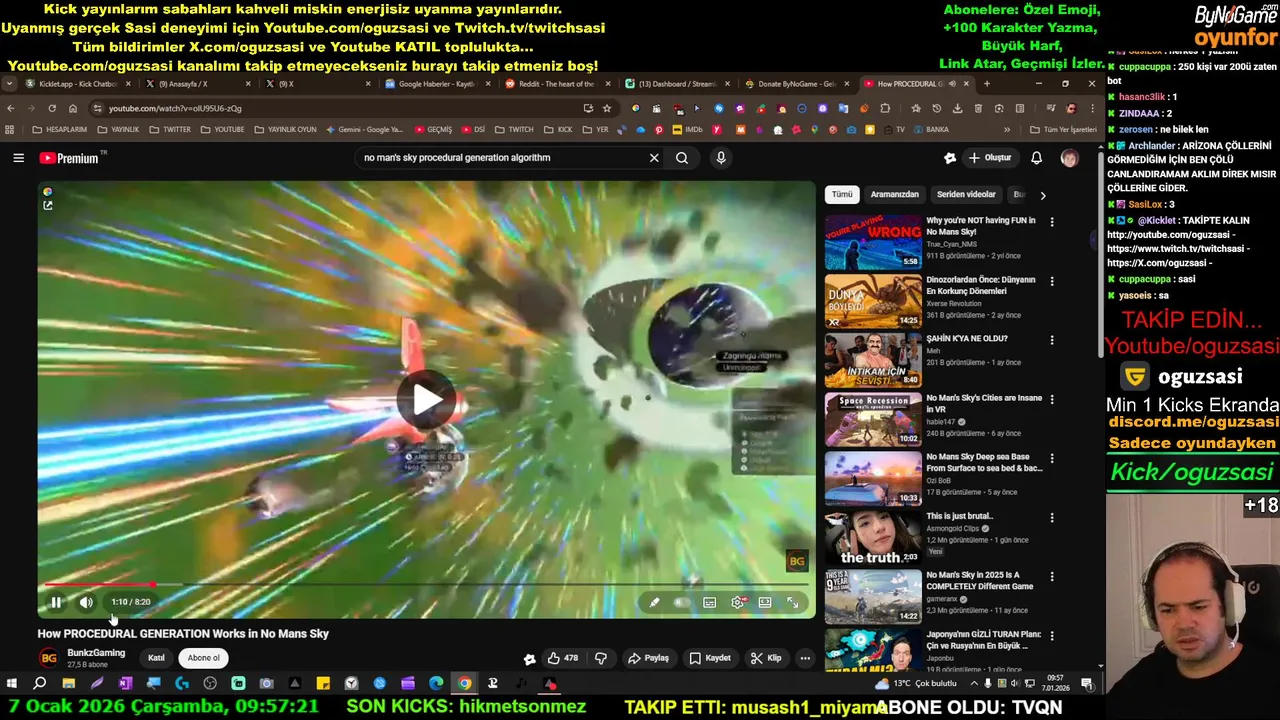
Task: Open the player settings gear
Action: [738, 602]
